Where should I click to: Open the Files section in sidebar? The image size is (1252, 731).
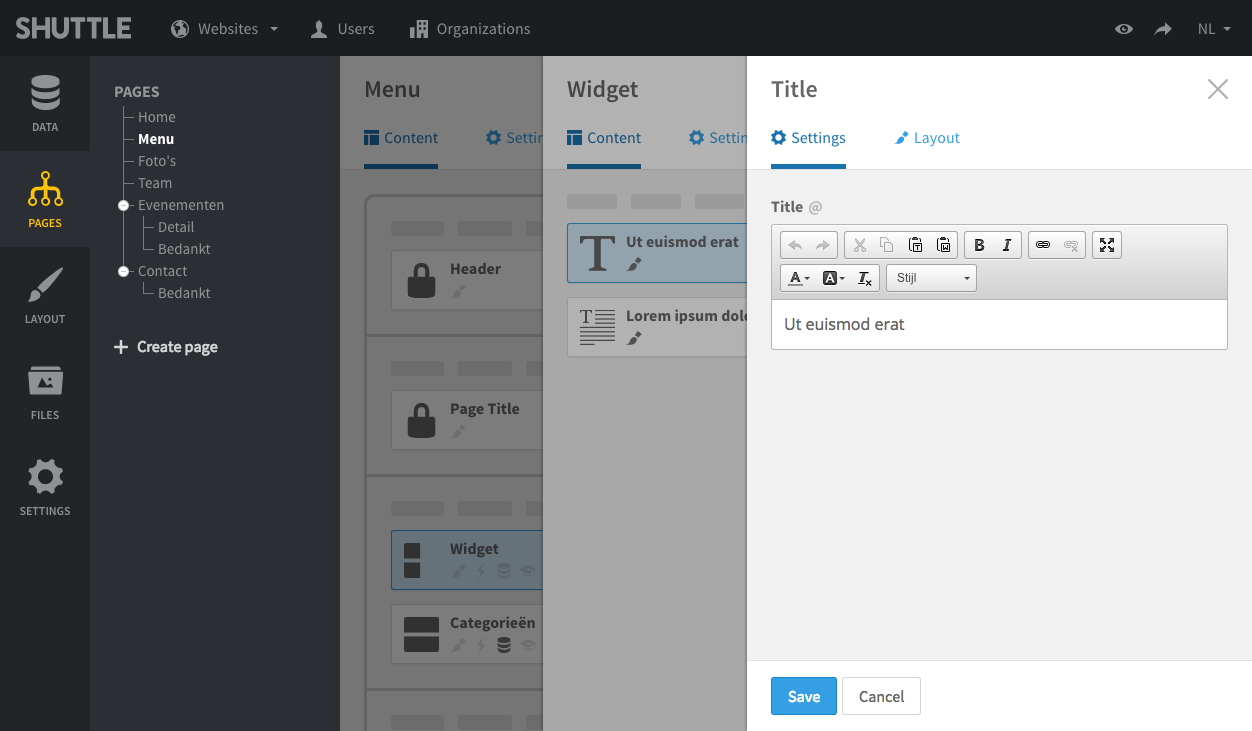point(45,392)
